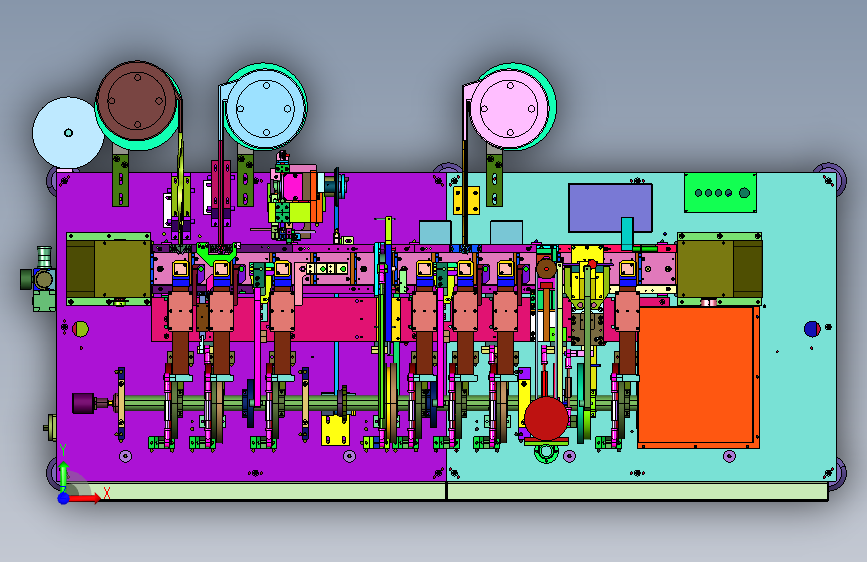
Task: Click the green ring below red disc
Action: 546,453
